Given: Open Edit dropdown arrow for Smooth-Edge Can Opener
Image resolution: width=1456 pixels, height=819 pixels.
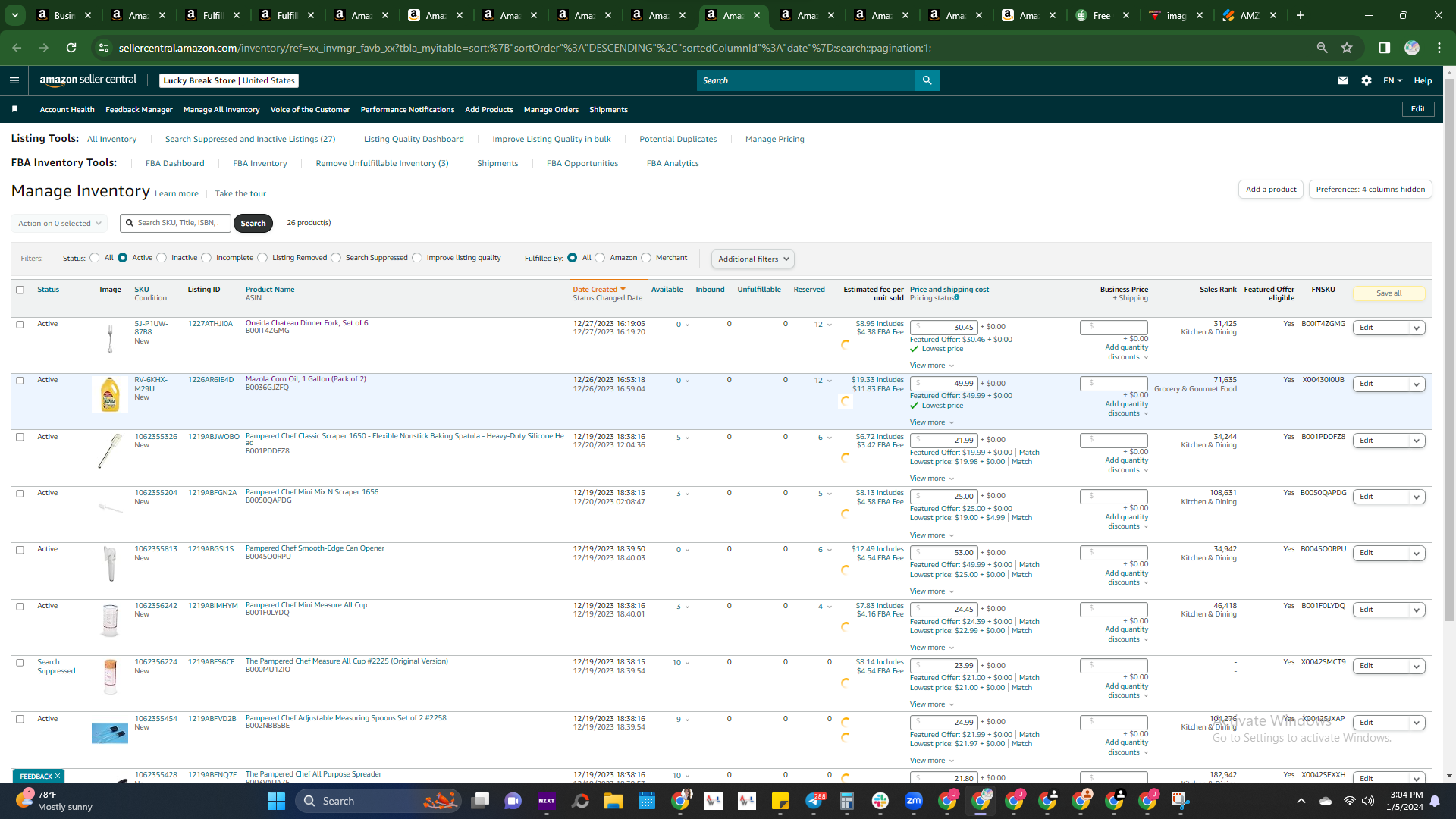Looking at the screenshot, I should pos(1417,554).
